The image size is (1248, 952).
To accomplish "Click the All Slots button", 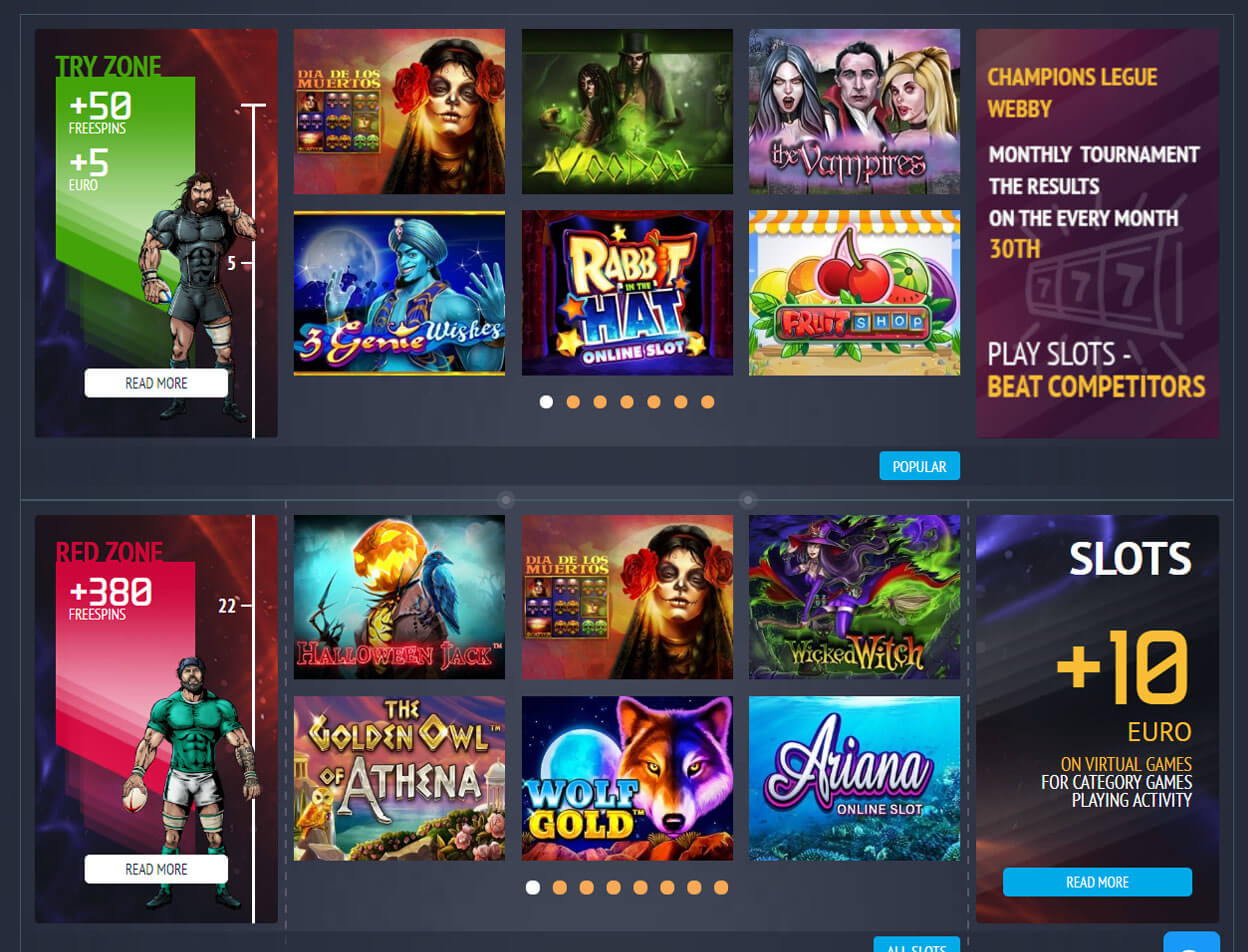I will pos(917,944).
